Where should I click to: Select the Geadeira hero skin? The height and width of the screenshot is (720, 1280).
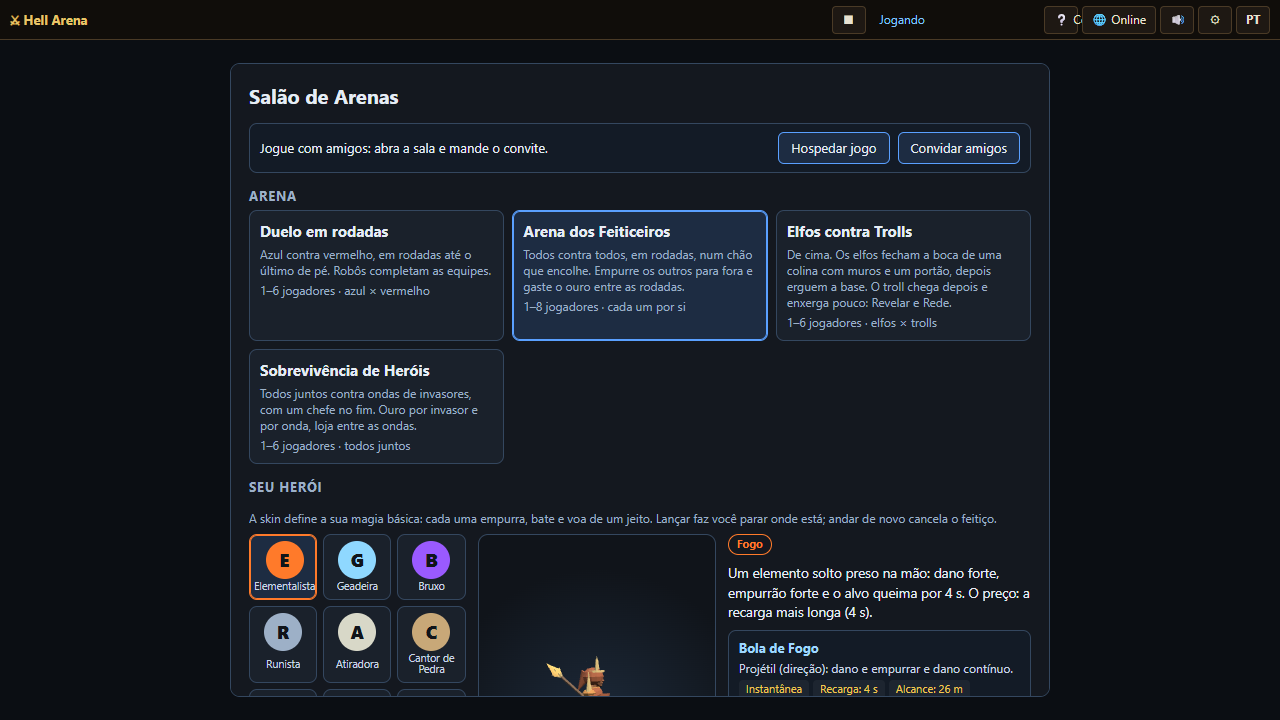tap(357, 567)
